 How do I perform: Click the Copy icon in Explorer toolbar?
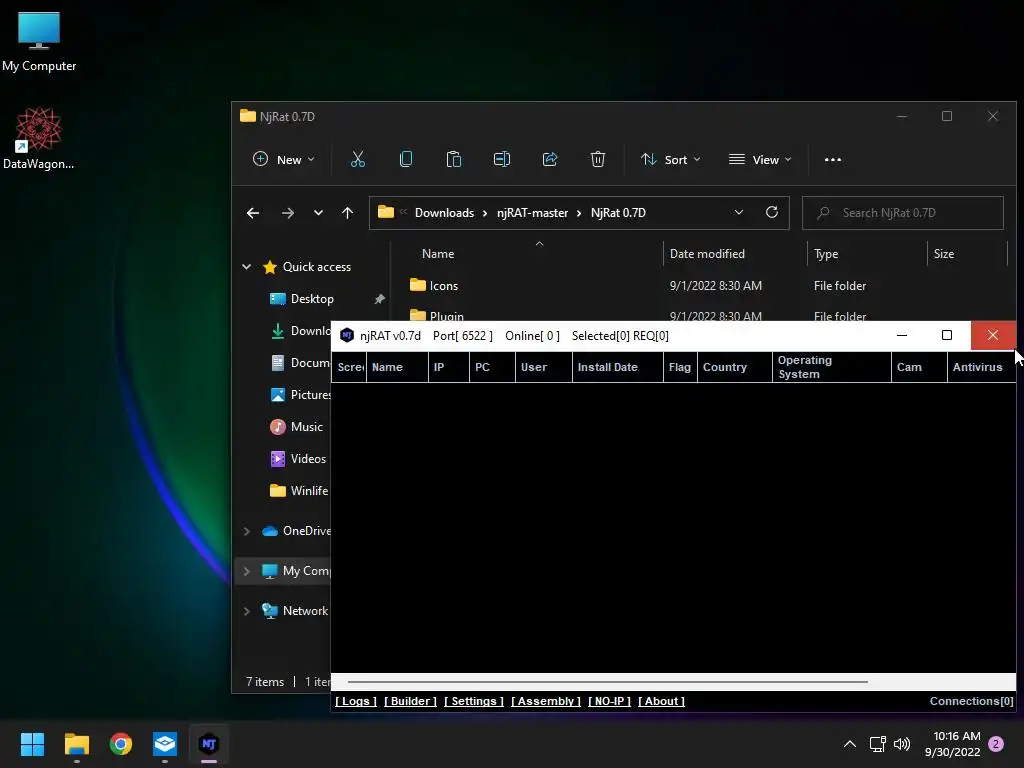[406, 159]
